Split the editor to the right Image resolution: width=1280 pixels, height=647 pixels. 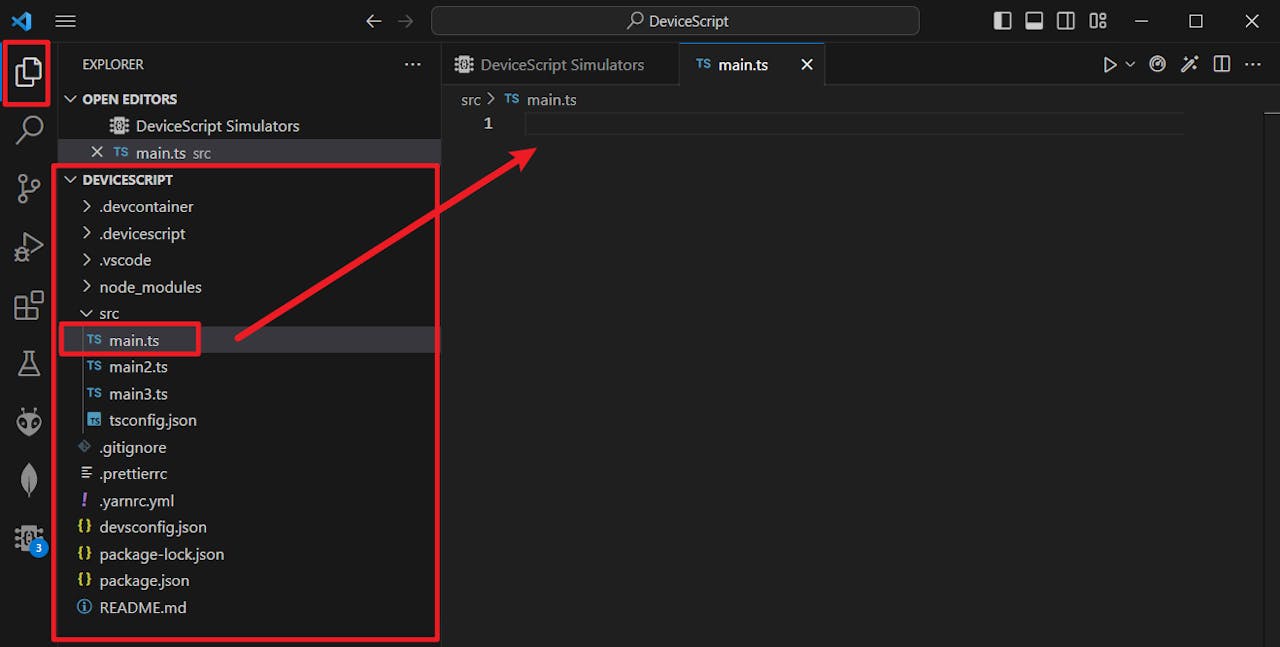tap(1221, 64)
